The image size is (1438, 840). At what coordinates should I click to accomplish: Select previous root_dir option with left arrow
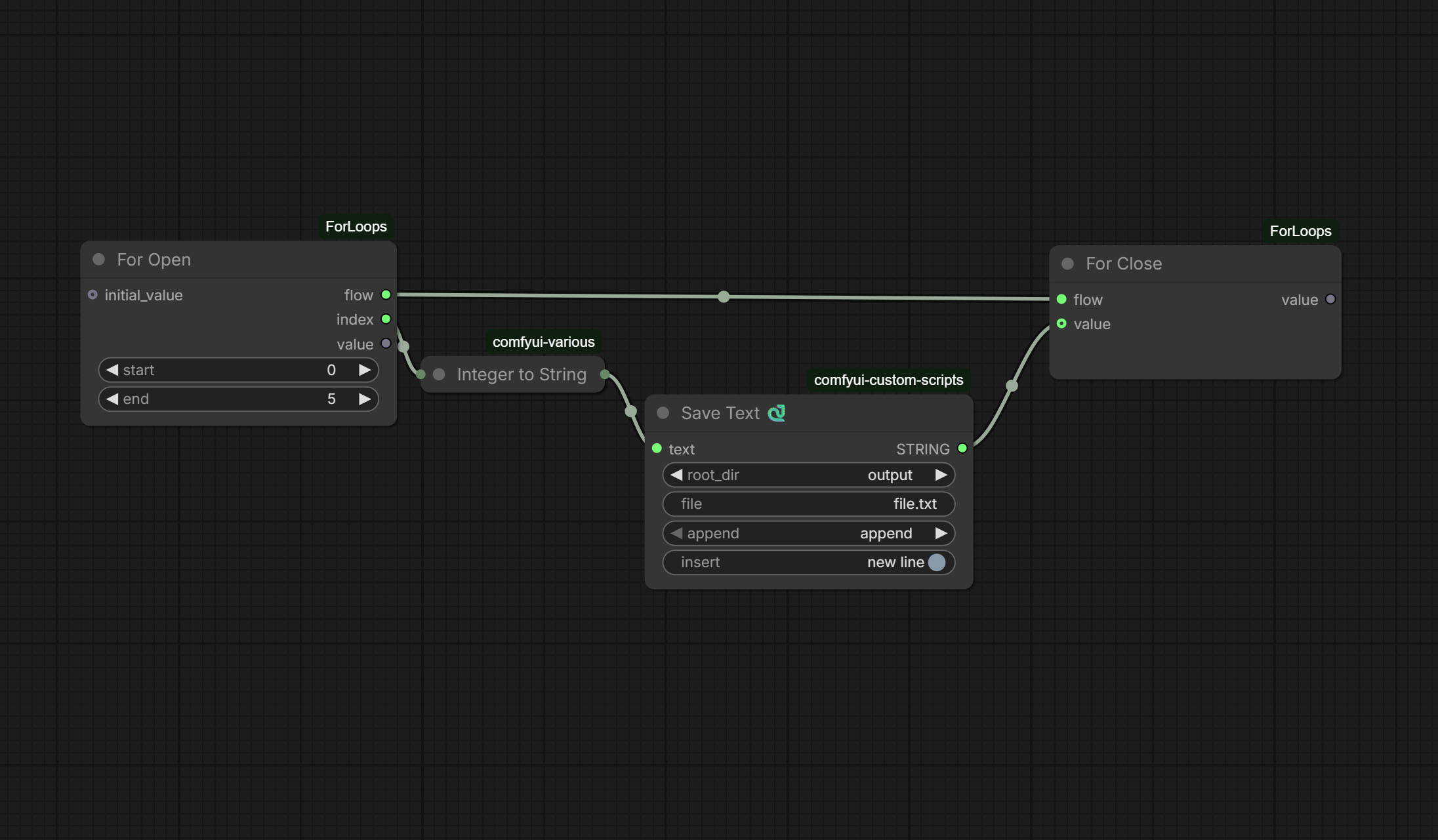(676, 475)
